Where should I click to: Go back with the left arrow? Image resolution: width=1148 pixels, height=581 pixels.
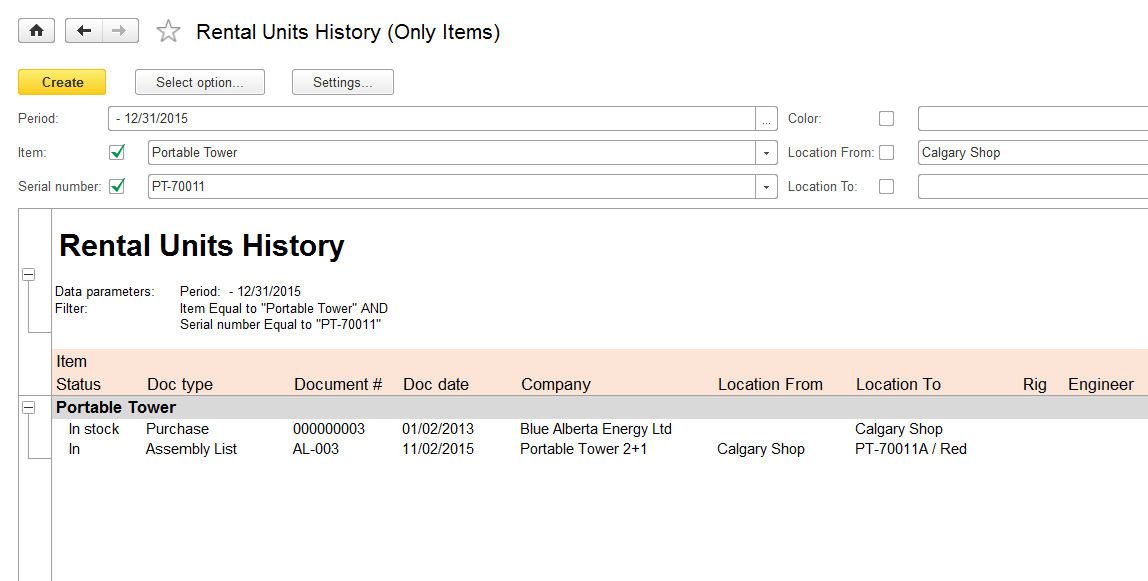tap(84, 31)
